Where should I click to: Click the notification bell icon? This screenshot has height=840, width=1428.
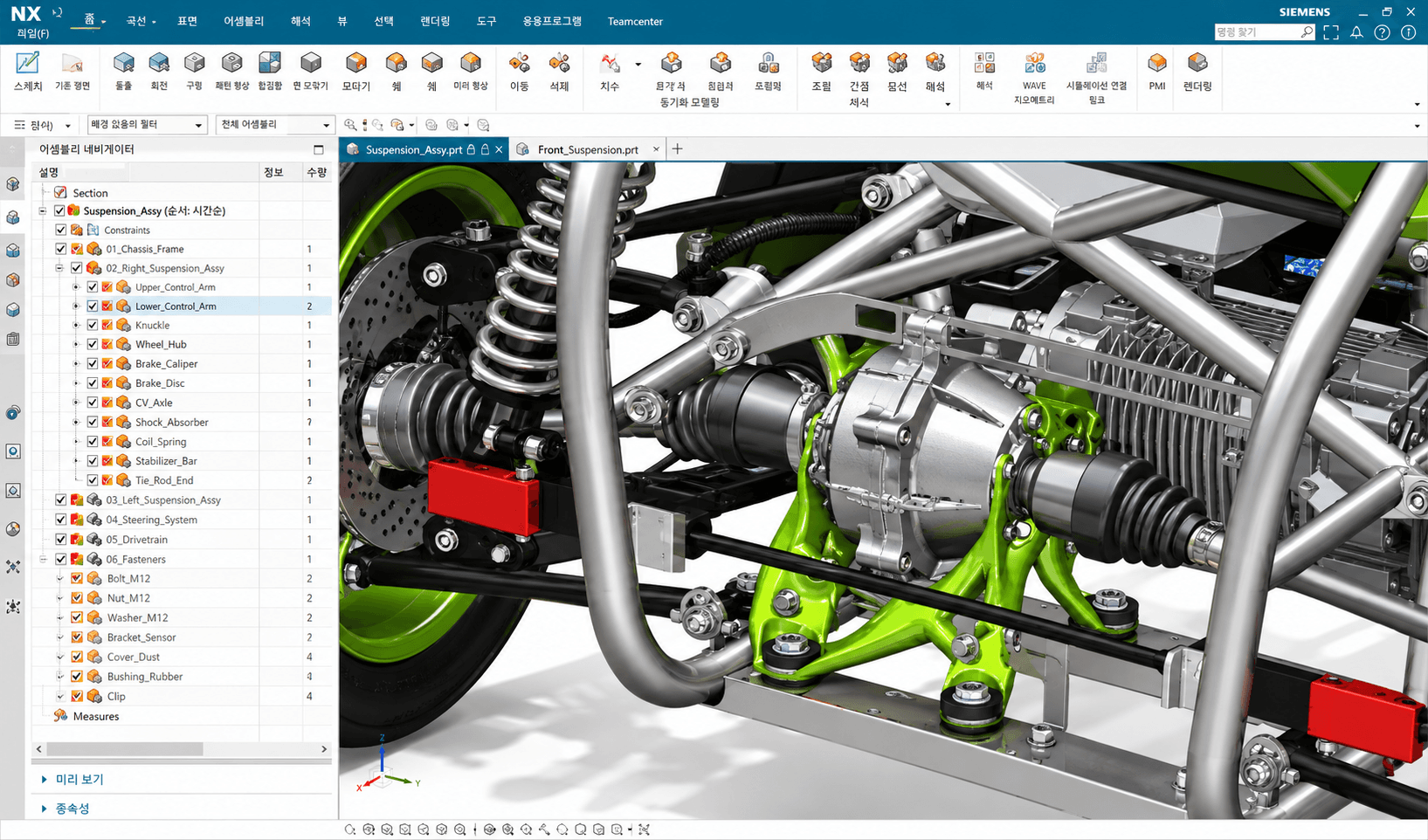pyautogui.click(x=1356, y=32)
